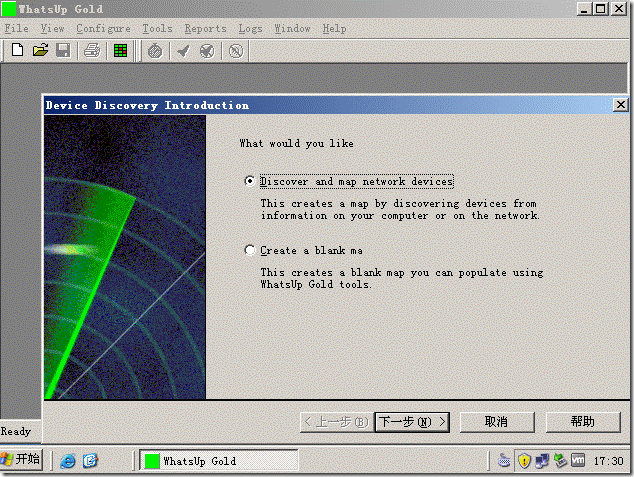This screenshot has width=634, height=477.
Task: Click the second quick launch icon
Action: pos(90,461)
